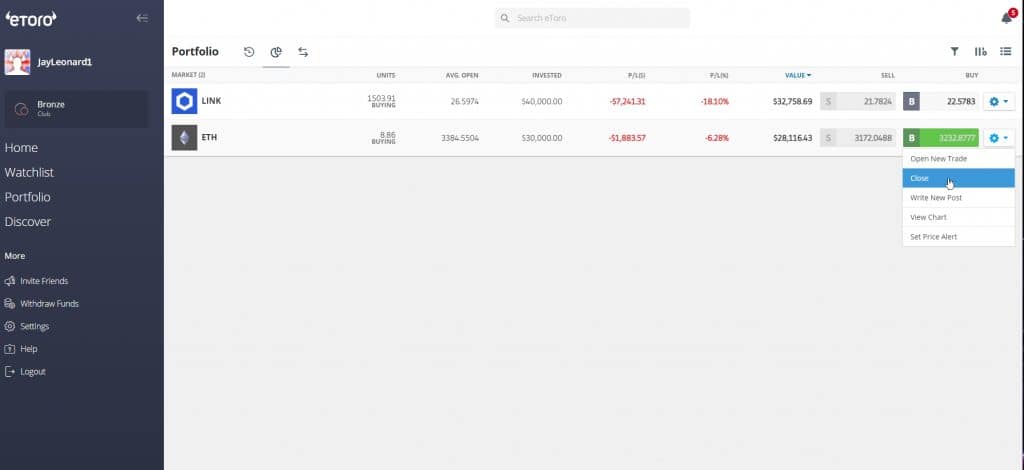Sort by the UNITS column header

[x=386, y=76]
